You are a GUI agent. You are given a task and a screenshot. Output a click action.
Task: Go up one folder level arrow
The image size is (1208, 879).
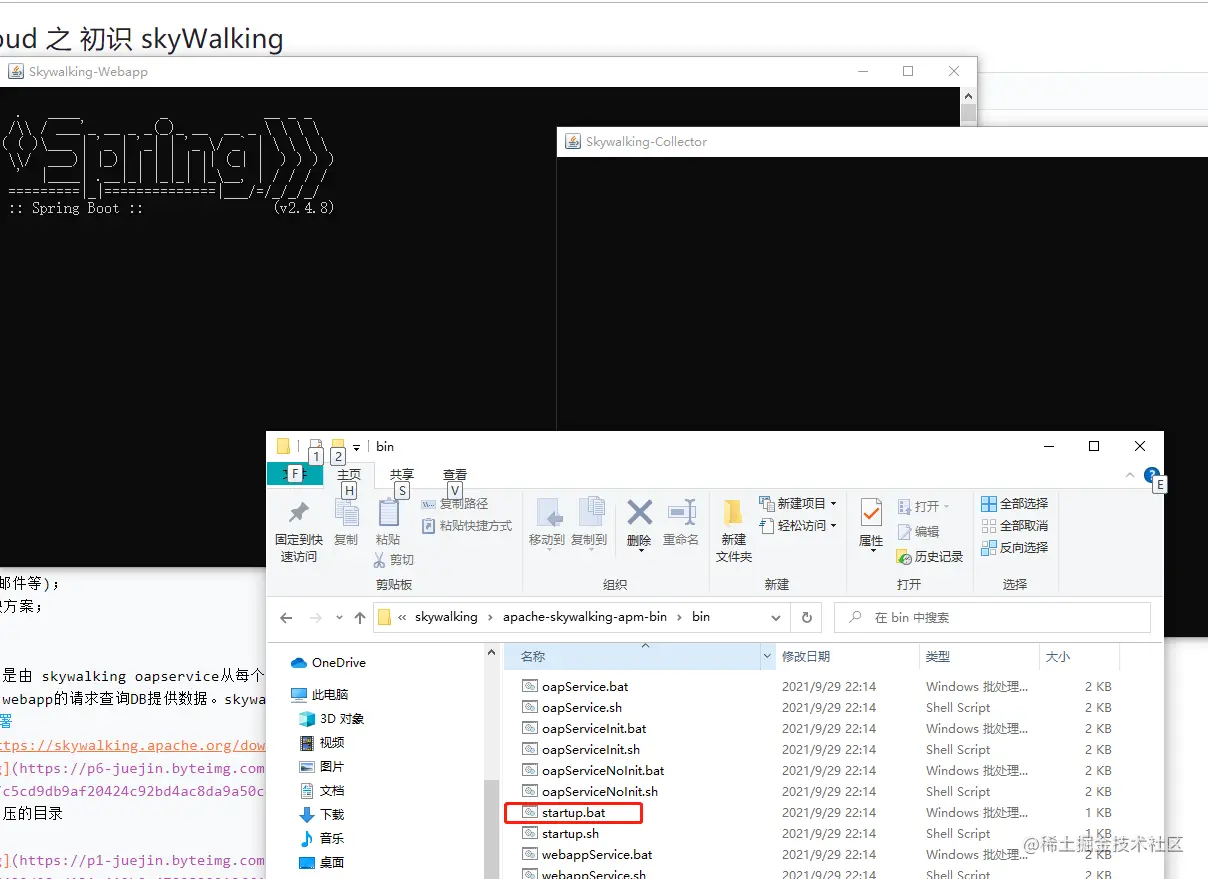tap(359, 618)
